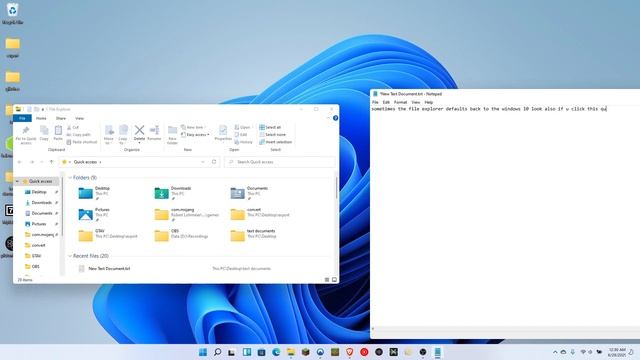This screenshot has width=640, height=360.
Task: Click Cut in the Clipboard group
Action: pos(73,127)
